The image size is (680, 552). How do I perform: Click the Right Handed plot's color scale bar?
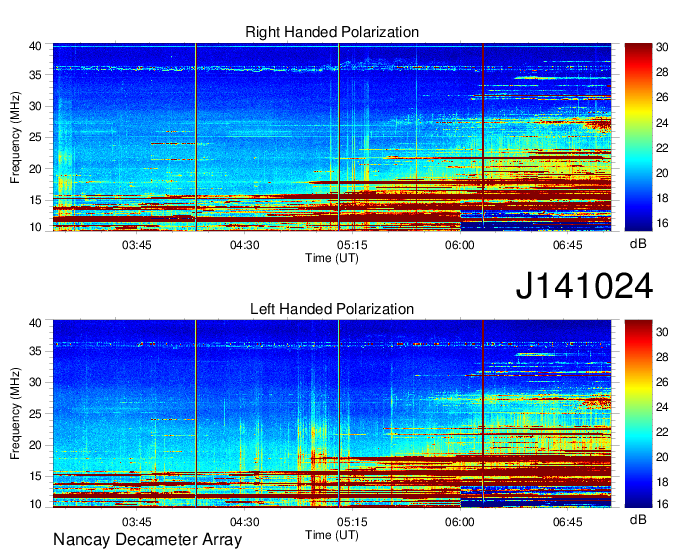(638, 137)
